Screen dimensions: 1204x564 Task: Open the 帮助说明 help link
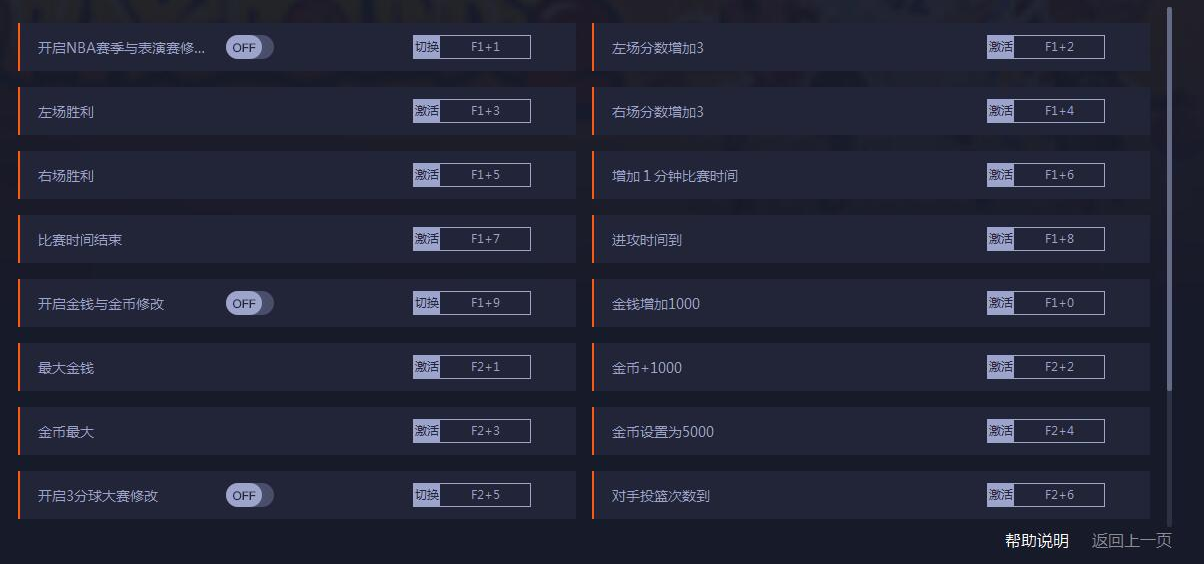[1037, 541]
